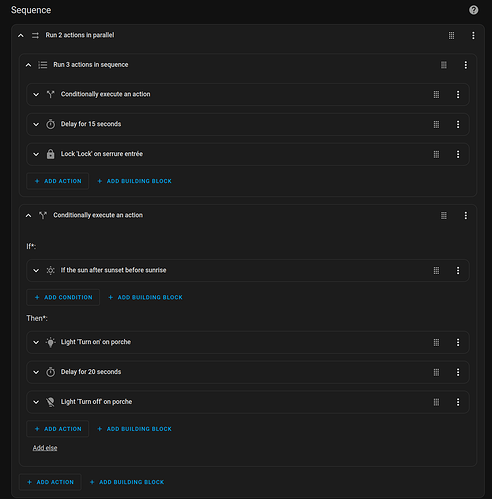The height and width of the screenshot is (499, 492).
Task: Click drag handle of Light Turn off porche
Action: pyautogui.click(x=436, y=402)
